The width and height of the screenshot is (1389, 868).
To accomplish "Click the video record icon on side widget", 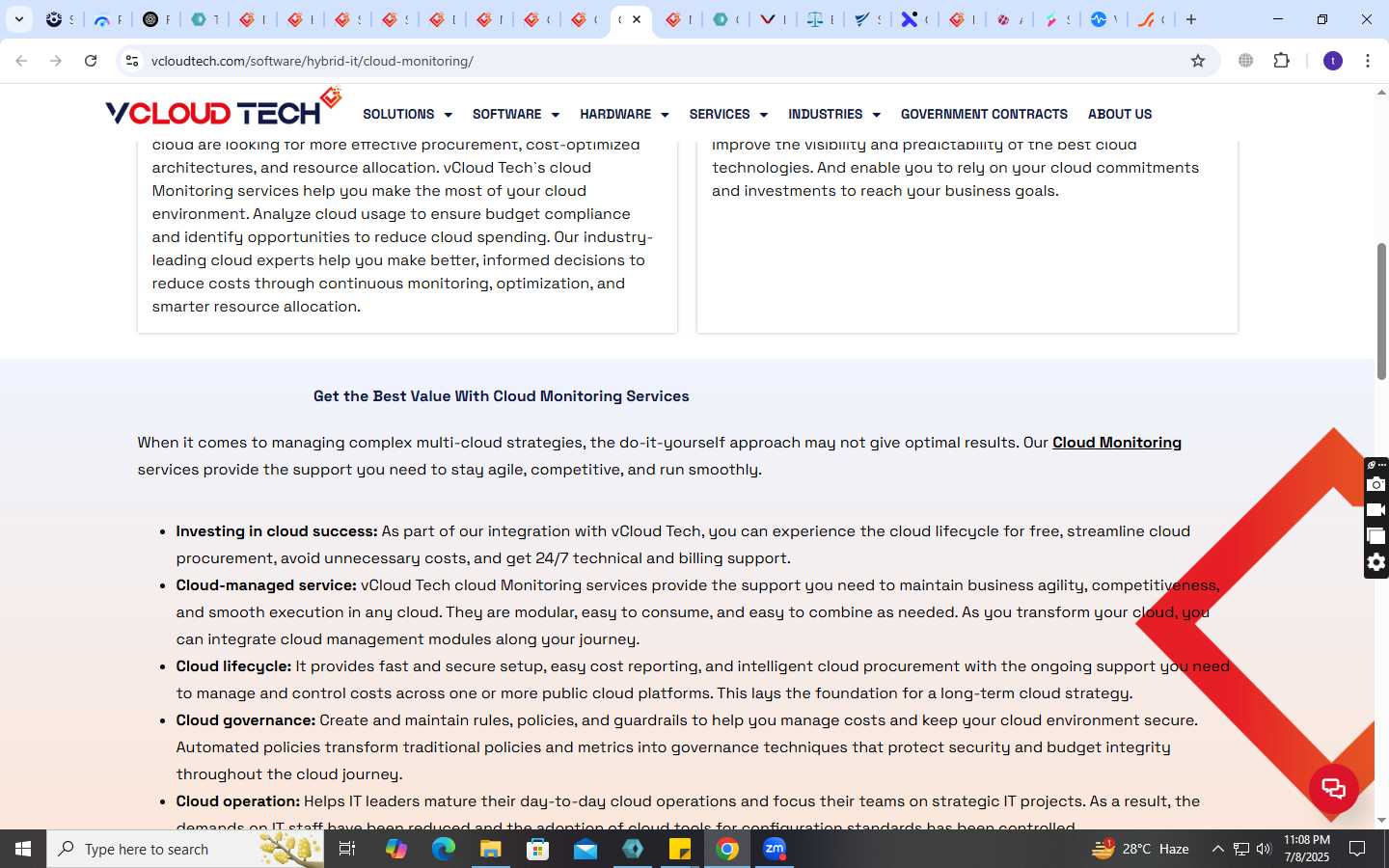I will tap(1376, 510).
